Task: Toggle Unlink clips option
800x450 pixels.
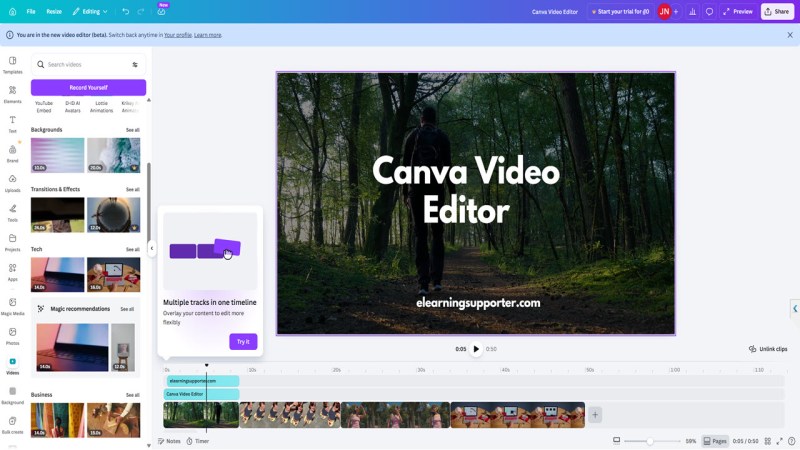Action: click(767, 349)
